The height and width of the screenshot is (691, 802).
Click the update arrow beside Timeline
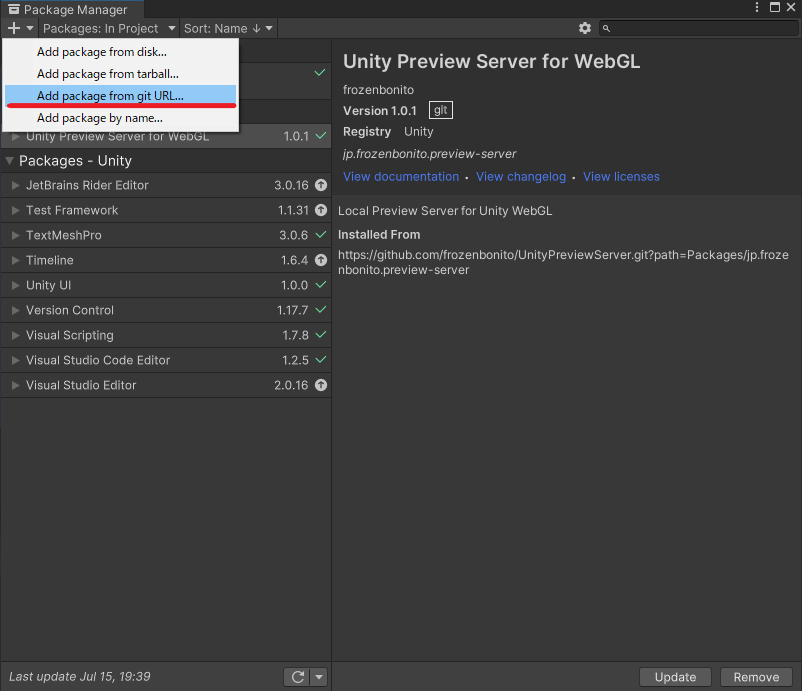[320, 260]
